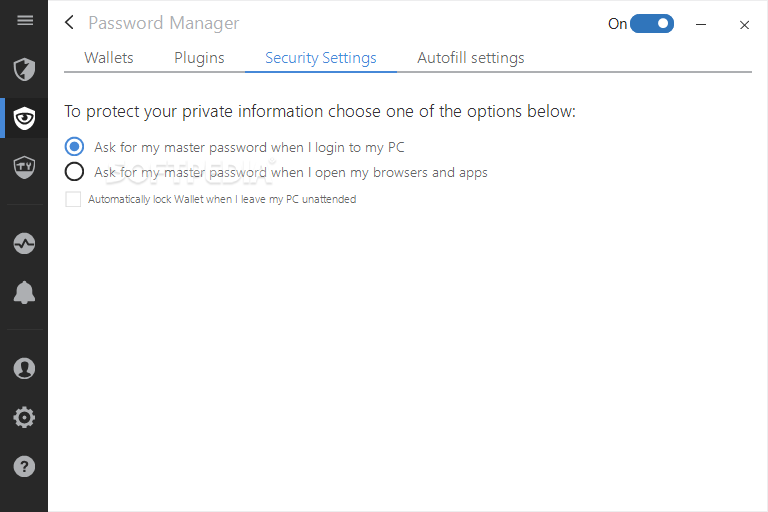Open the hamburger menu in the sidebar
Image resolution: width=768 pixels, height=512 pixels.
[x=25, y=20]
